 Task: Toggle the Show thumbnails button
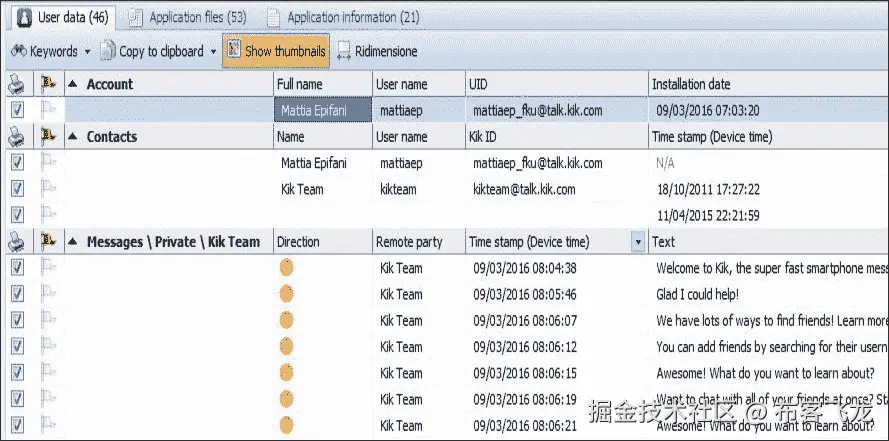[276, 51]
